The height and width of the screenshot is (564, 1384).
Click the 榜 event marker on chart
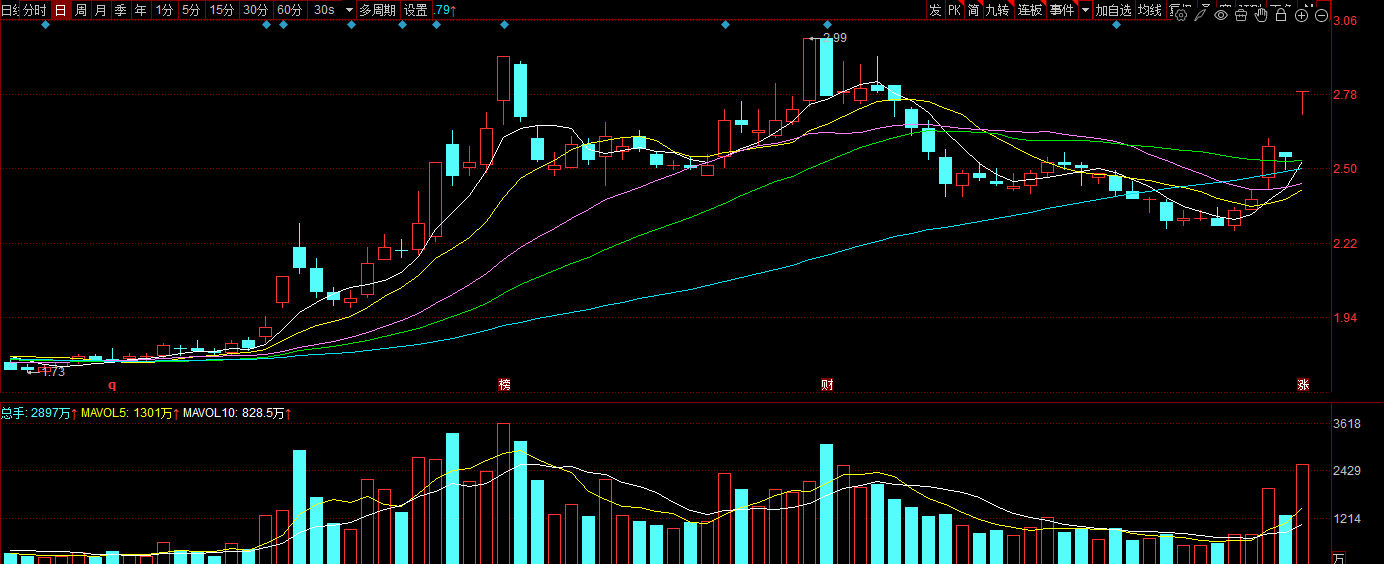pyautogui.click(x=505, y=384)
